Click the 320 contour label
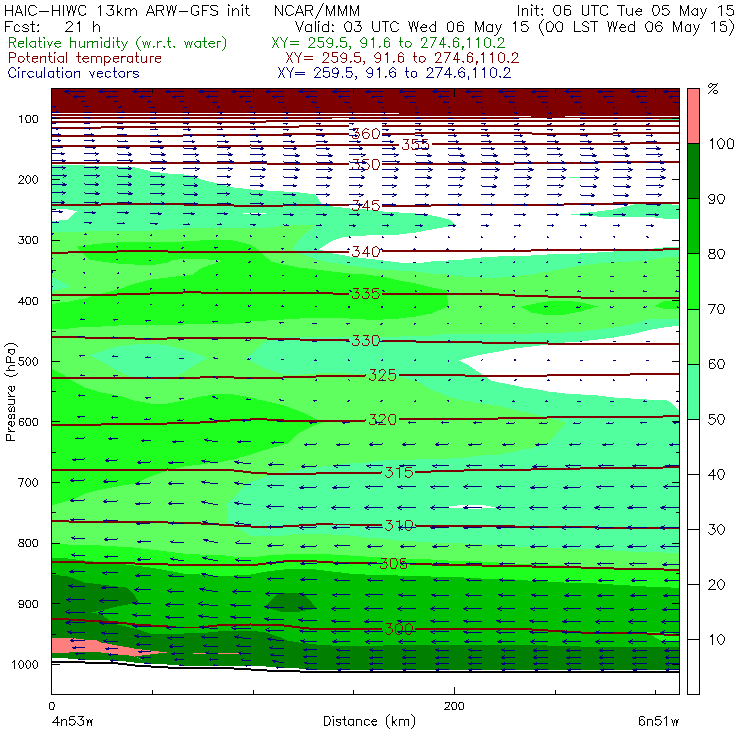Screen dimensions: 740x740 pyautogui.click(x=382, y=419)
